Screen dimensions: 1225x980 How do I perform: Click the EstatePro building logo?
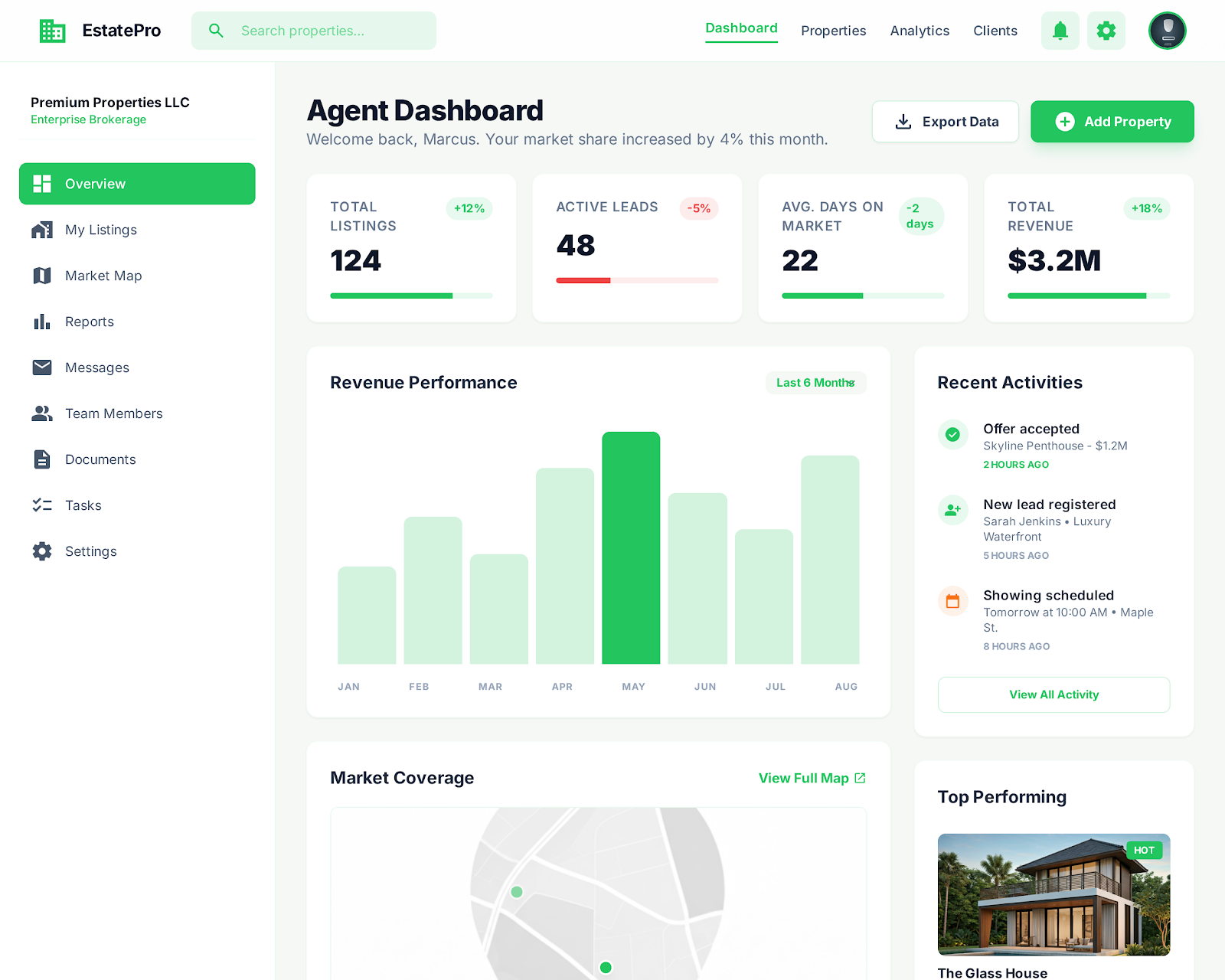(x=52, y=31)
